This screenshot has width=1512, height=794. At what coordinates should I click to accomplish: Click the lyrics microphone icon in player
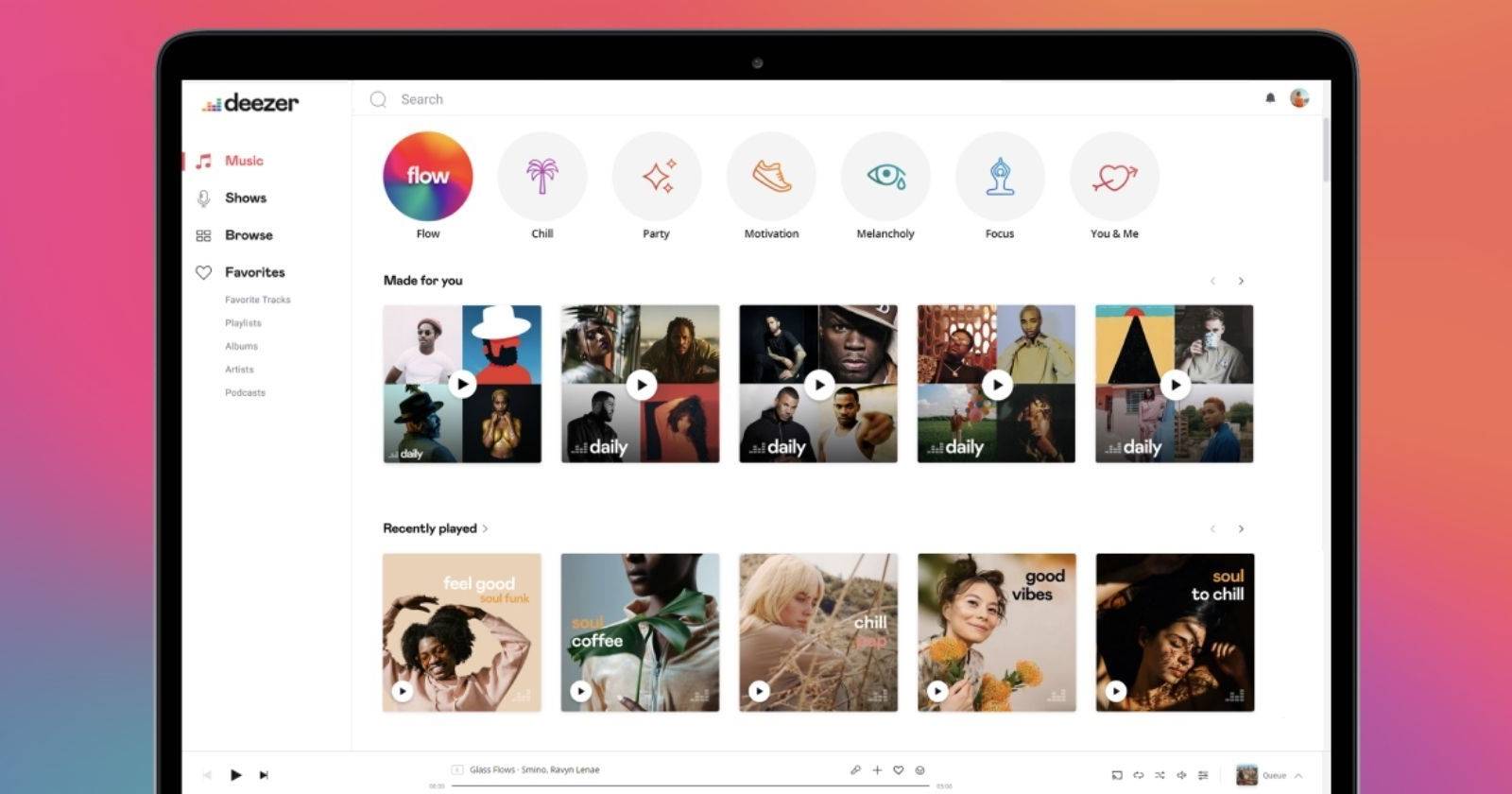855,770
